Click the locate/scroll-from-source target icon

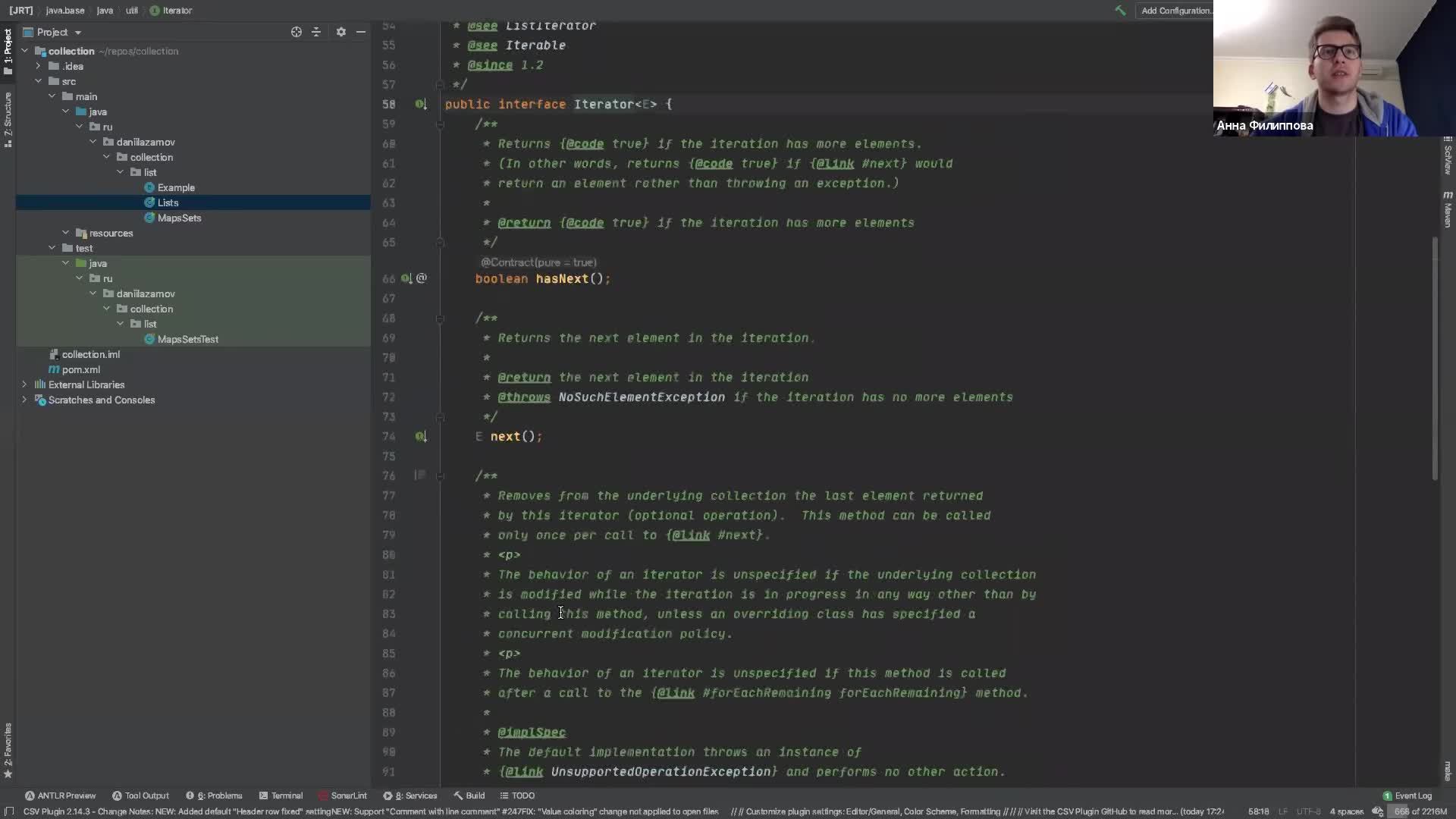tap(297, 32)
